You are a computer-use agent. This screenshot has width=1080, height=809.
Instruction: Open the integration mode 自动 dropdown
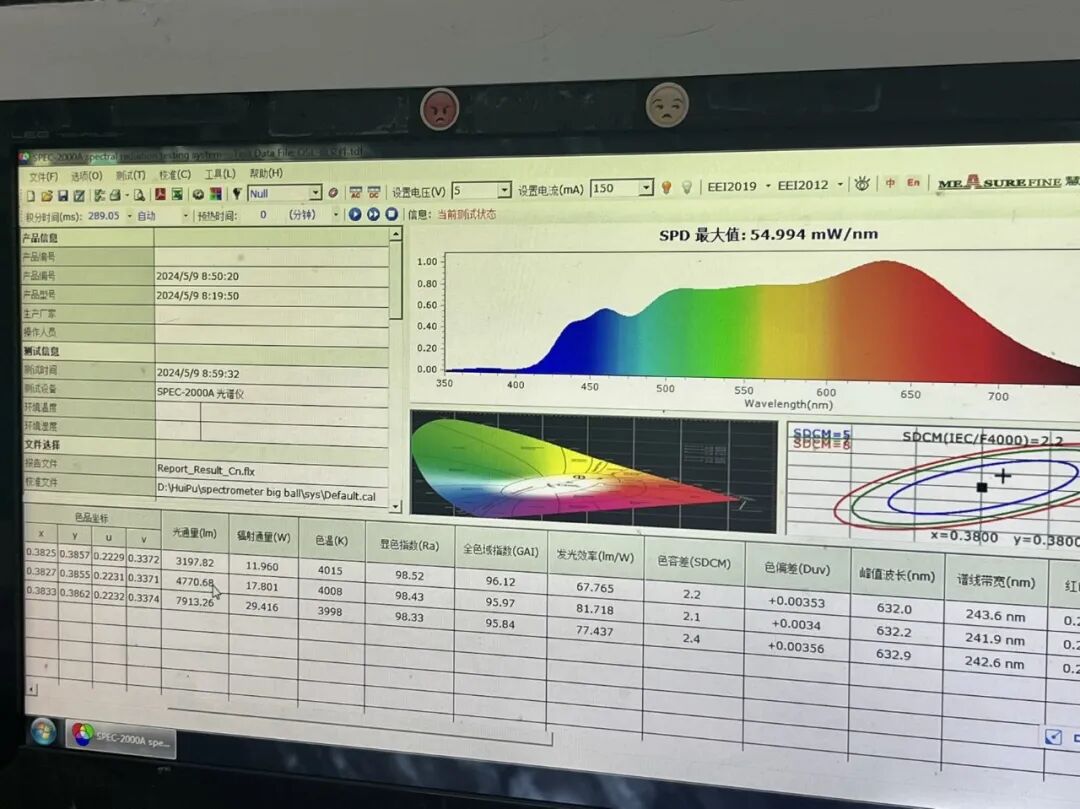tap(185, 216)
